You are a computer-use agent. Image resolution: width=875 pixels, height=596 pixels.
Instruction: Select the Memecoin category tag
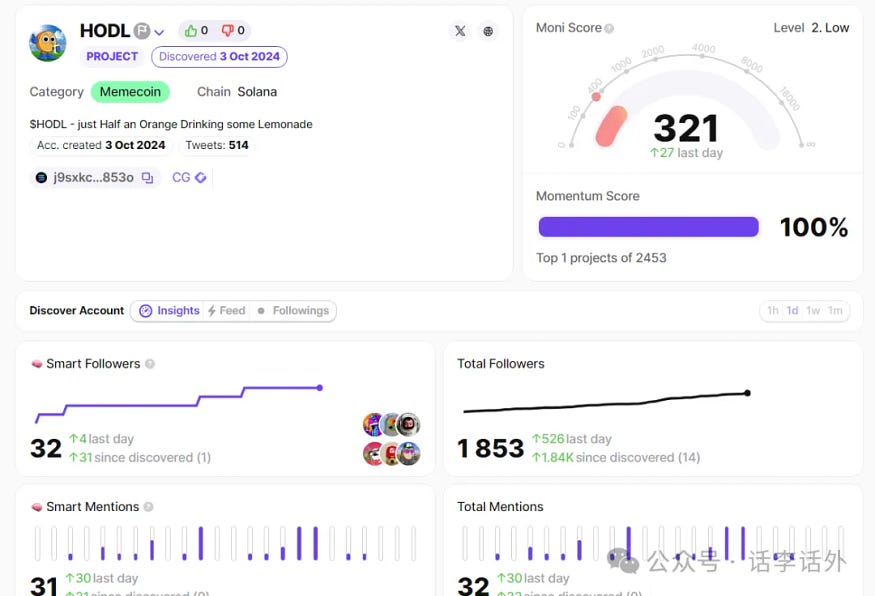[130, 92]
